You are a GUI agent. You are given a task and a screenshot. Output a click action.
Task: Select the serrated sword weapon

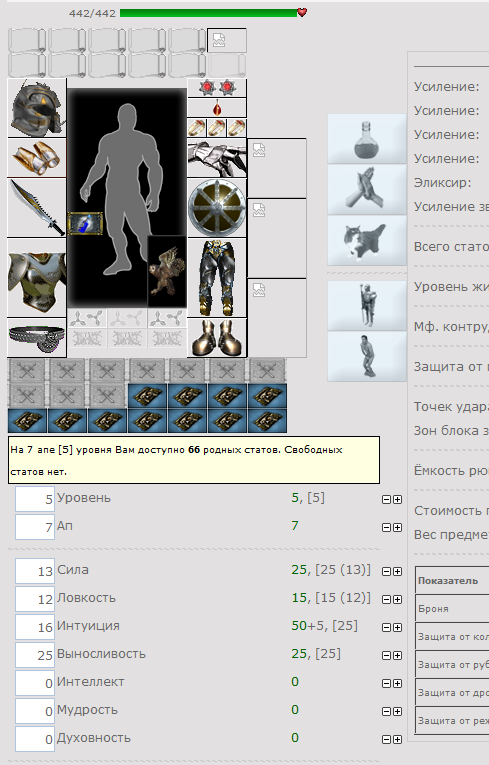tap(37, 208)
